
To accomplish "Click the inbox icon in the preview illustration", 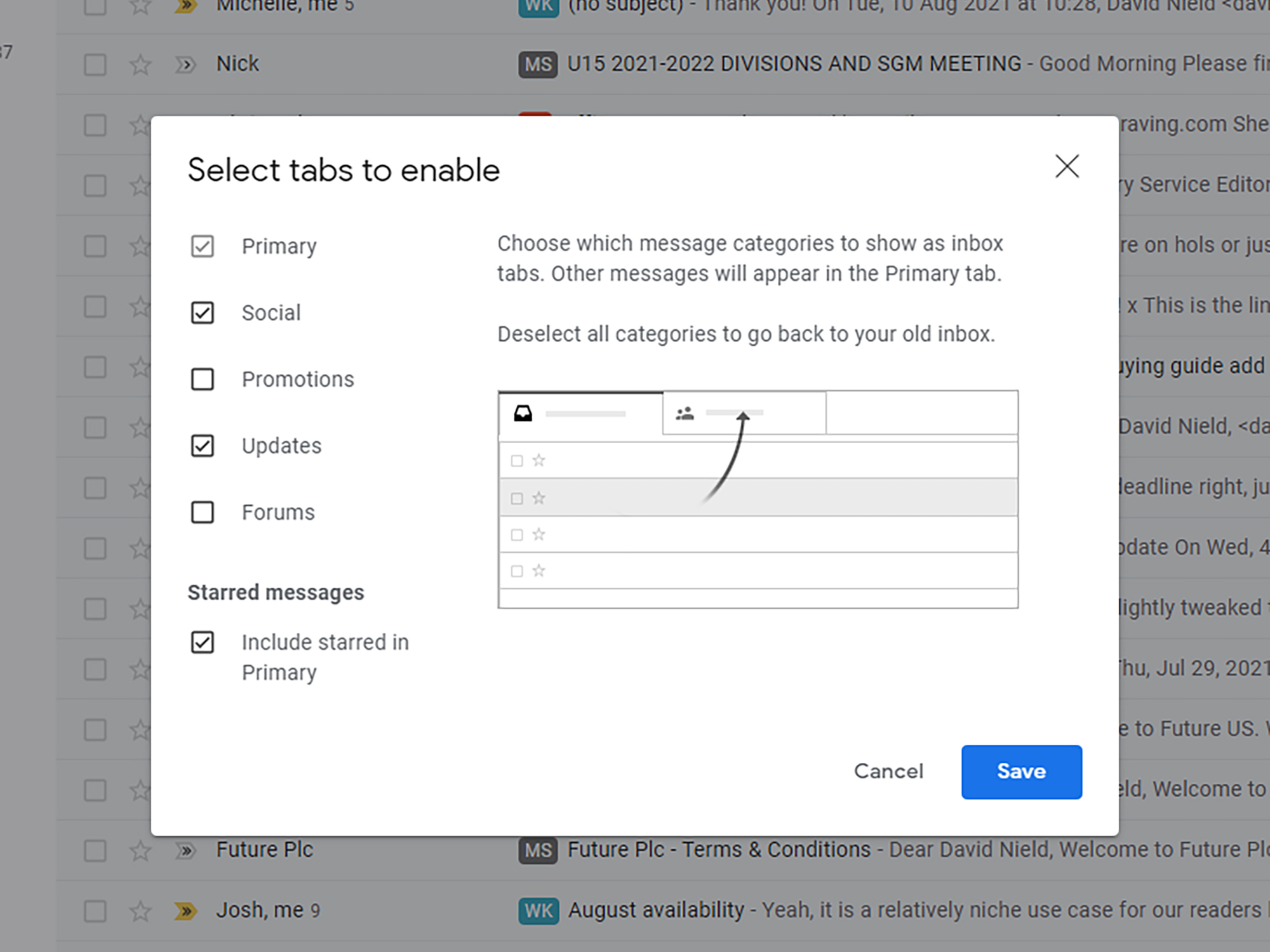I will 523,413.
